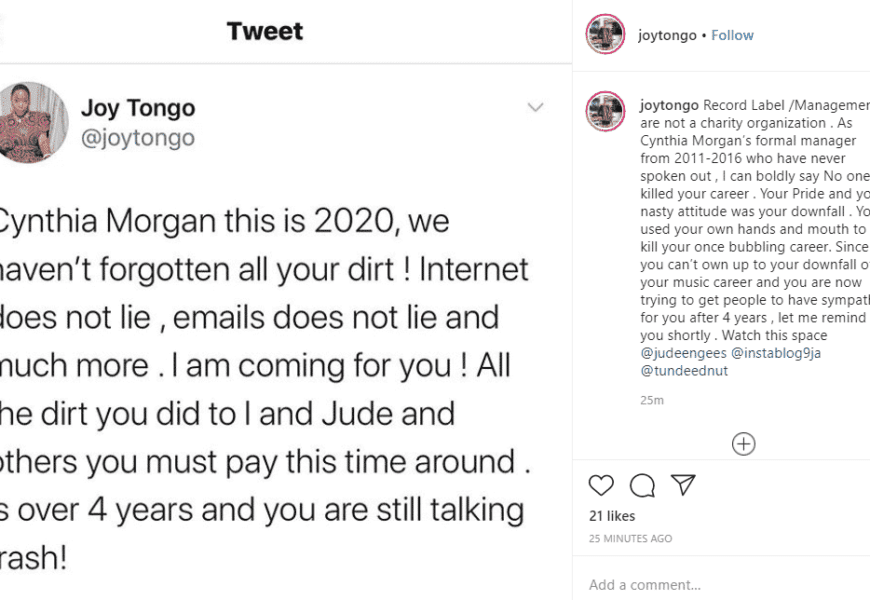
Task: Load more comments plus circle icon
Action: (743, 444)
